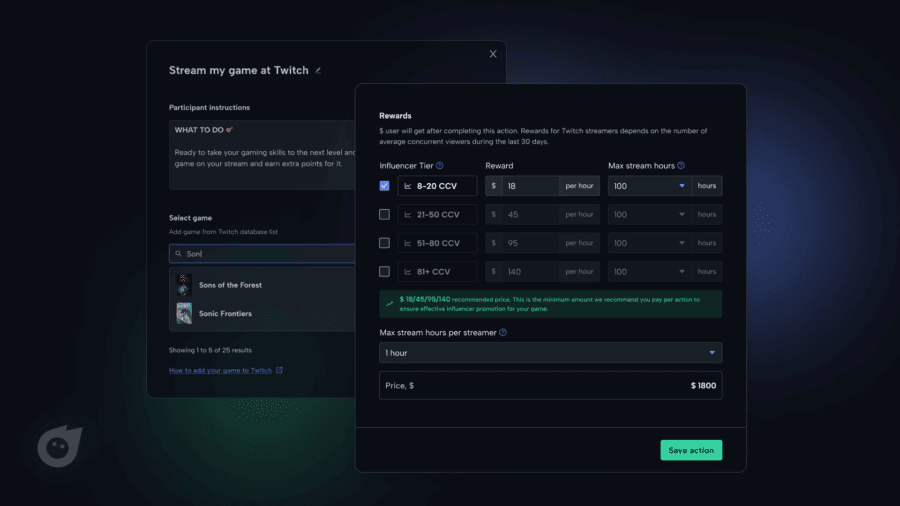This screenshot has width=900, height=506.
Task: Click the trend icon in recommended price banner
Action: 390,303
